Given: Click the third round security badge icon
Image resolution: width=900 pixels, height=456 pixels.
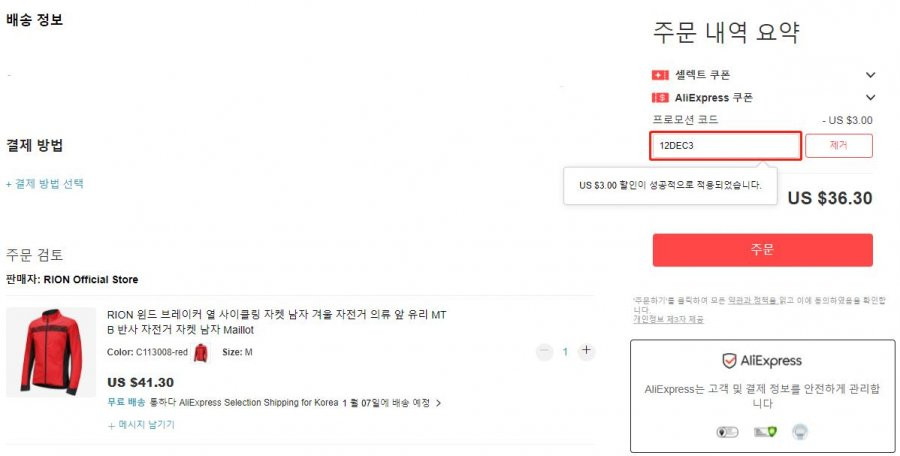Looking at the screenshot, I should 800,431.
